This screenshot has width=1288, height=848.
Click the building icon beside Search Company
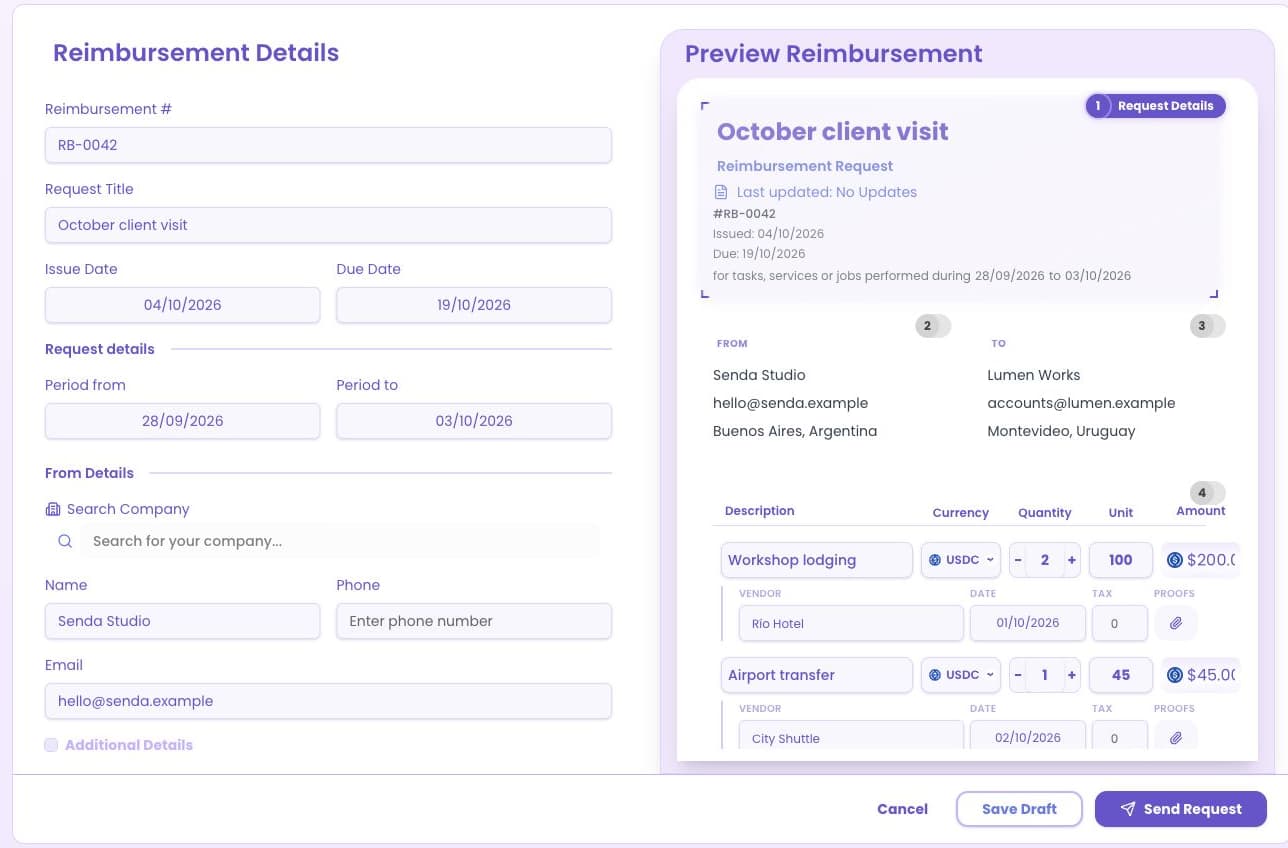pos(53,509)
